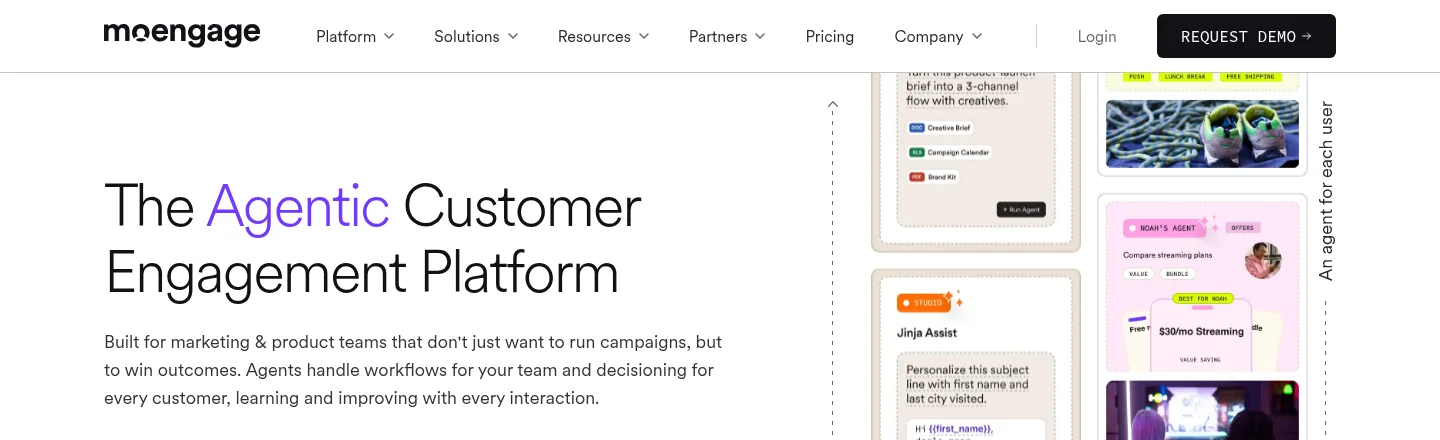Click the OFFERS tag

tap(1243, 227)
